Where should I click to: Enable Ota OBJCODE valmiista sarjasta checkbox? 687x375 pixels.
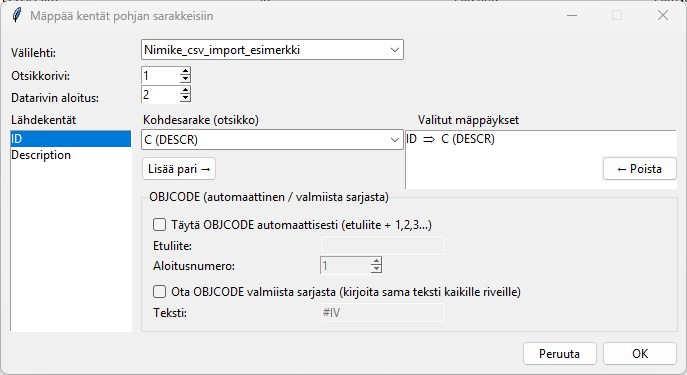click(x=159, y=292)
